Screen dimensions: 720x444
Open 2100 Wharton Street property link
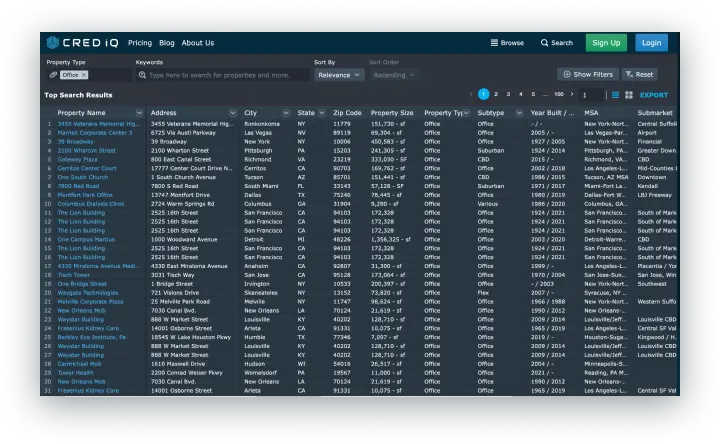point(86,151)
